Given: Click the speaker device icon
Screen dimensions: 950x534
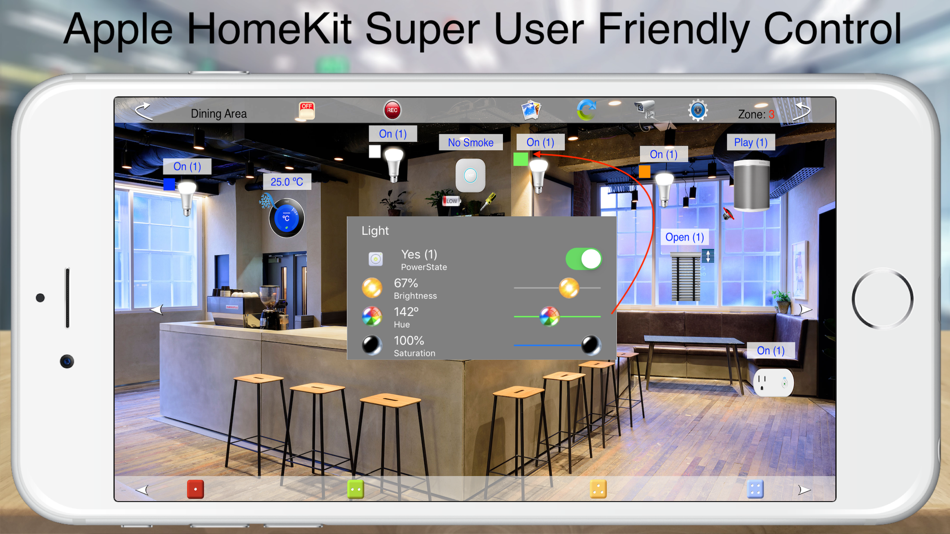Looking at the screenshot, I should click(751, 185).
